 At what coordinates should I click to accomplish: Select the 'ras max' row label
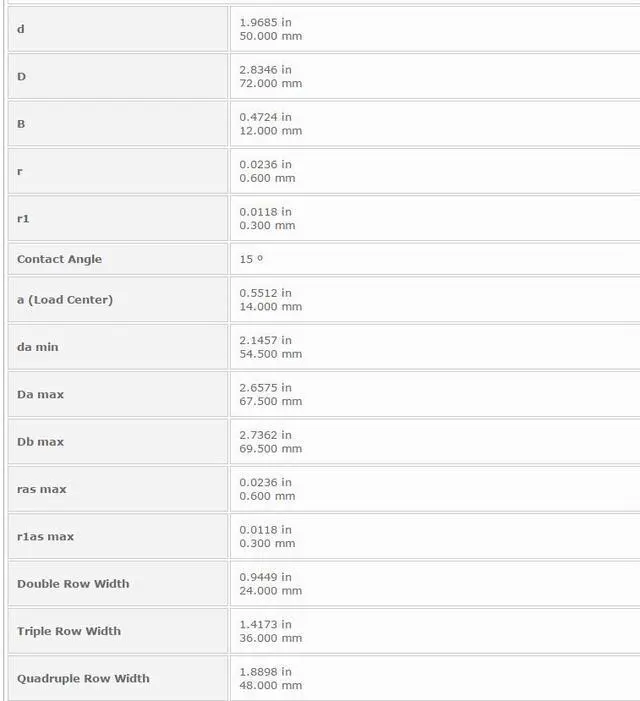click(x=42, y=489)
